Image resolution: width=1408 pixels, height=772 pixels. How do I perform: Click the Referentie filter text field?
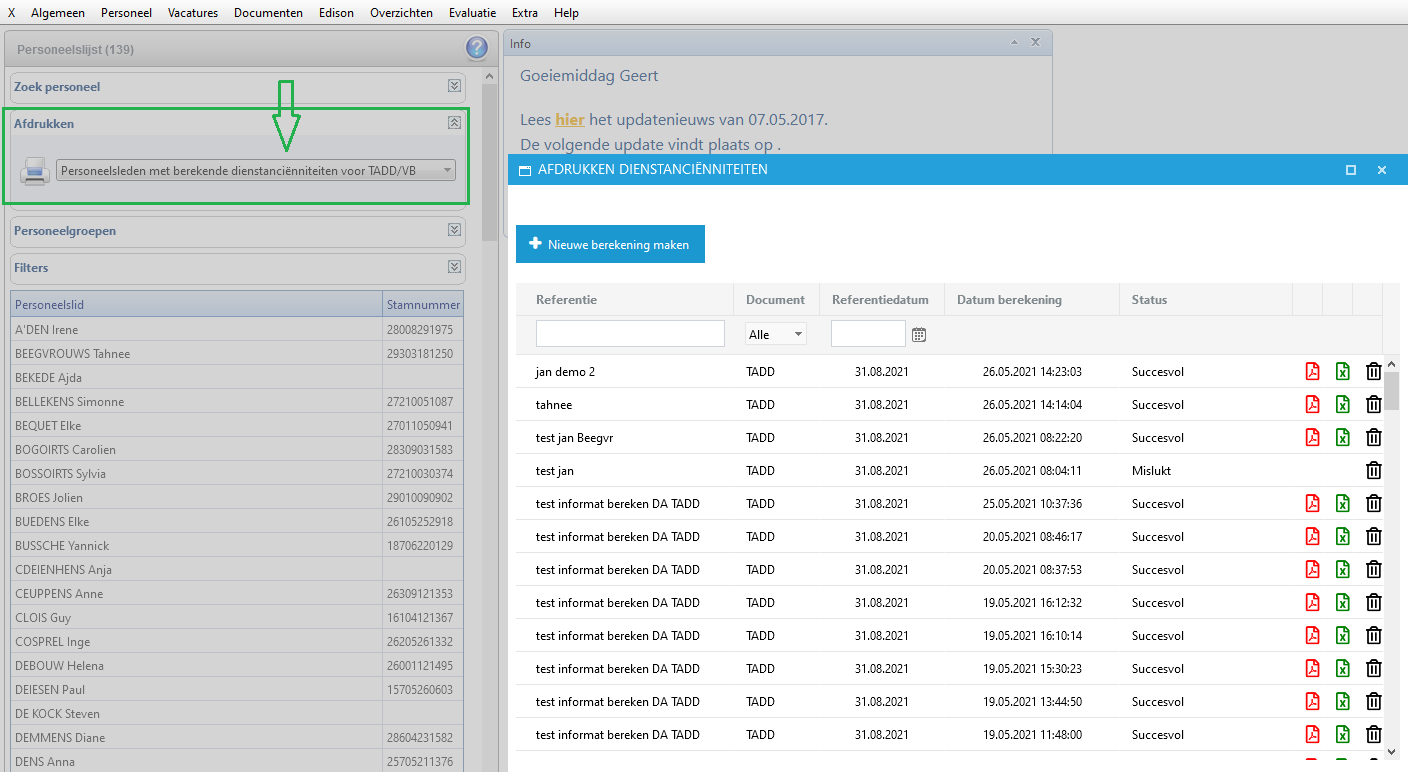click(x=630, y=334)
